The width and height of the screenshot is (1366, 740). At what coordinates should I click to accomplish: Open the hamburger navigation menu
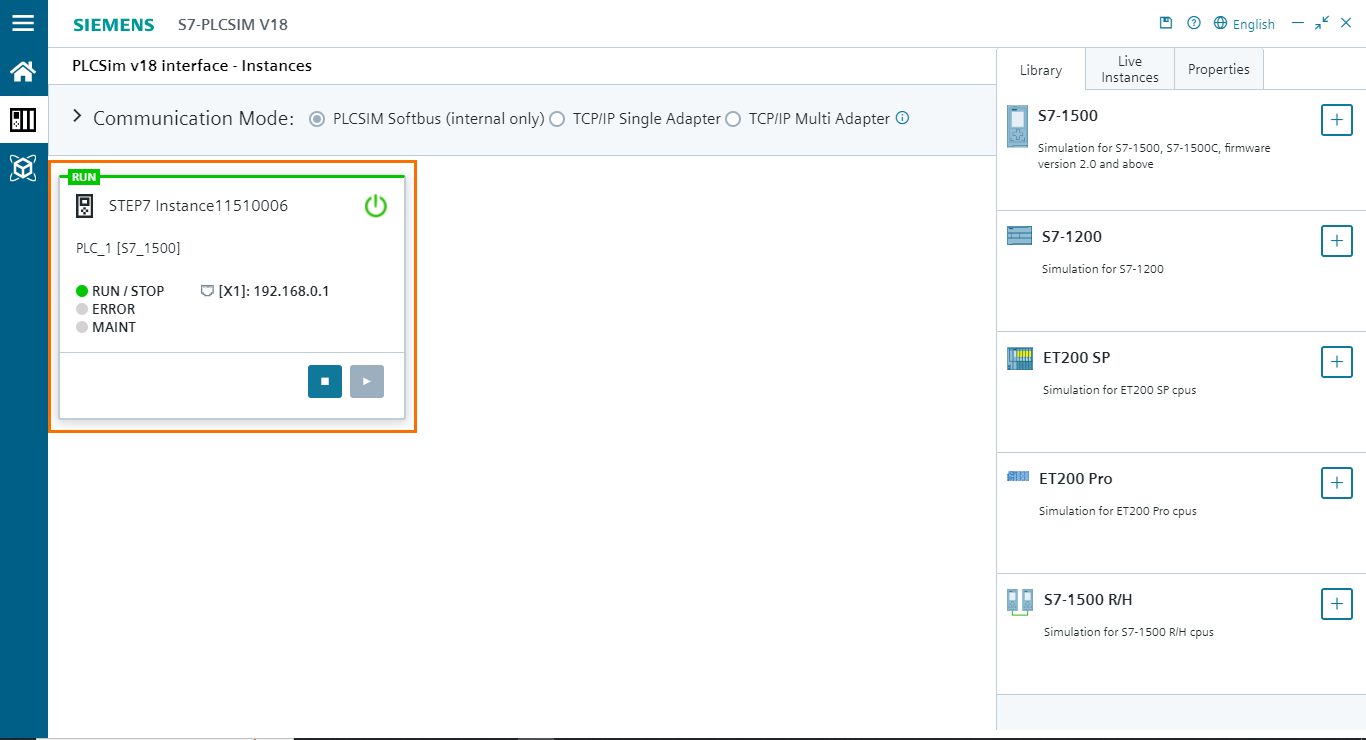pos(24,23)
